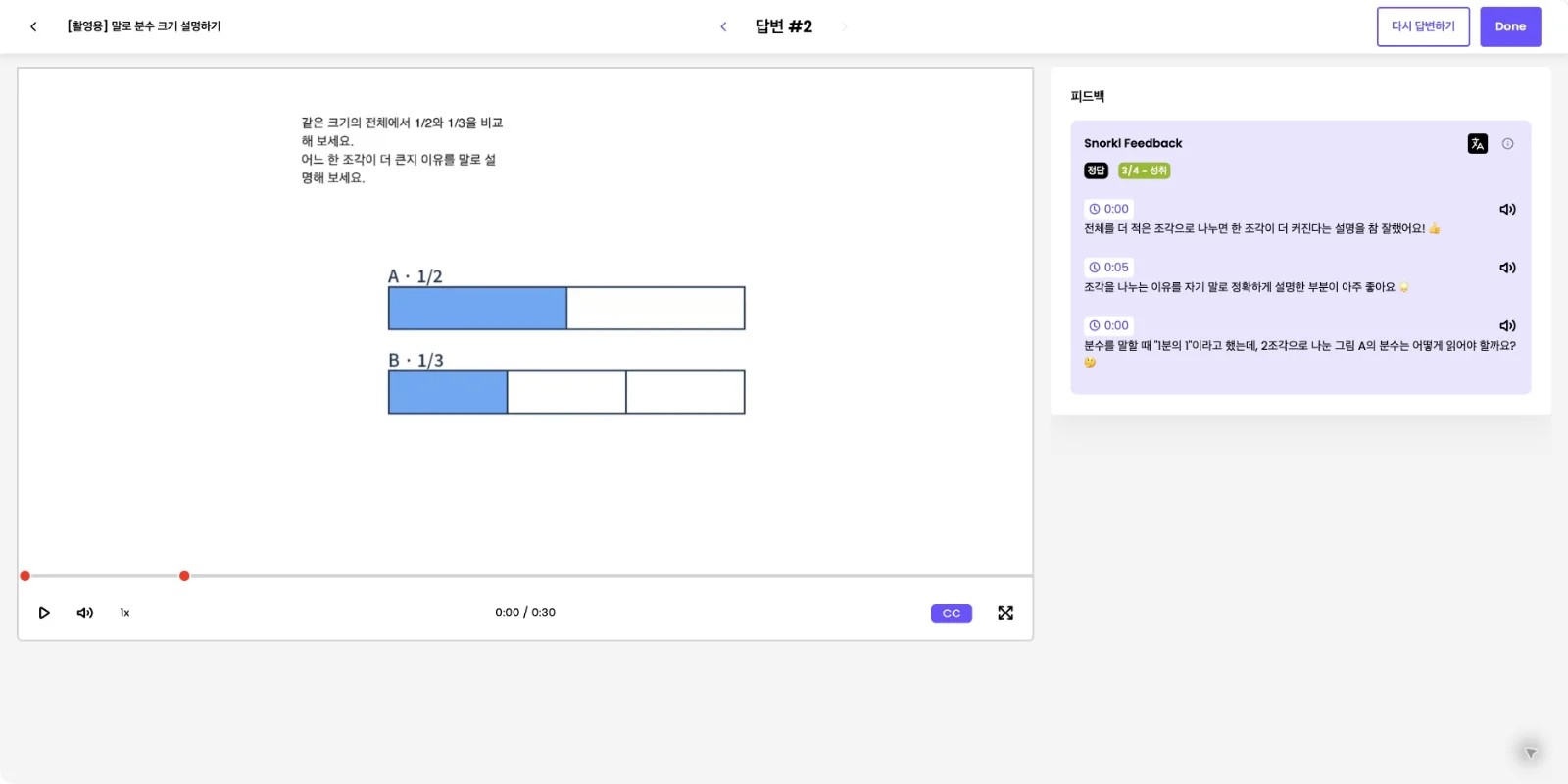Mute the video player volume
Image resolution: width=1568 pixels, height=784 pixels.
[x=85, y=612]
